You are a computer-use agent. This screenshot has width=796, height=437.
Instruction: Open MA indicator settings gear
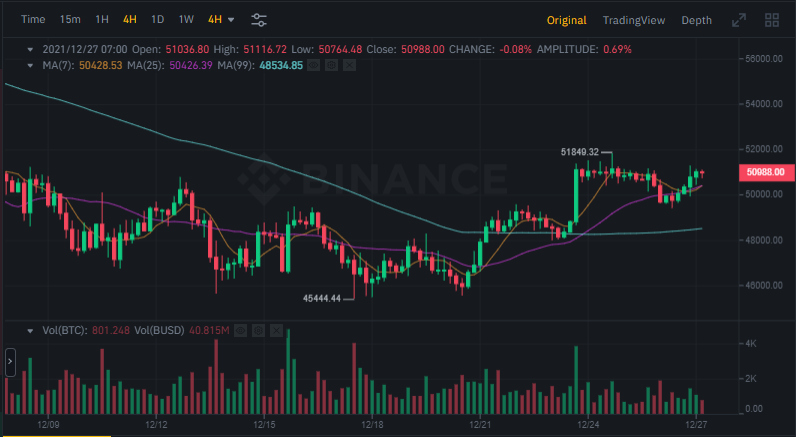point(331,65)
